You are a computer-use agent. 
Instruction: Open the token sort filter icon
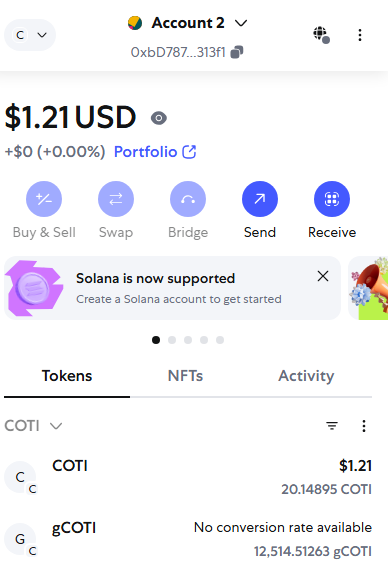332,426
